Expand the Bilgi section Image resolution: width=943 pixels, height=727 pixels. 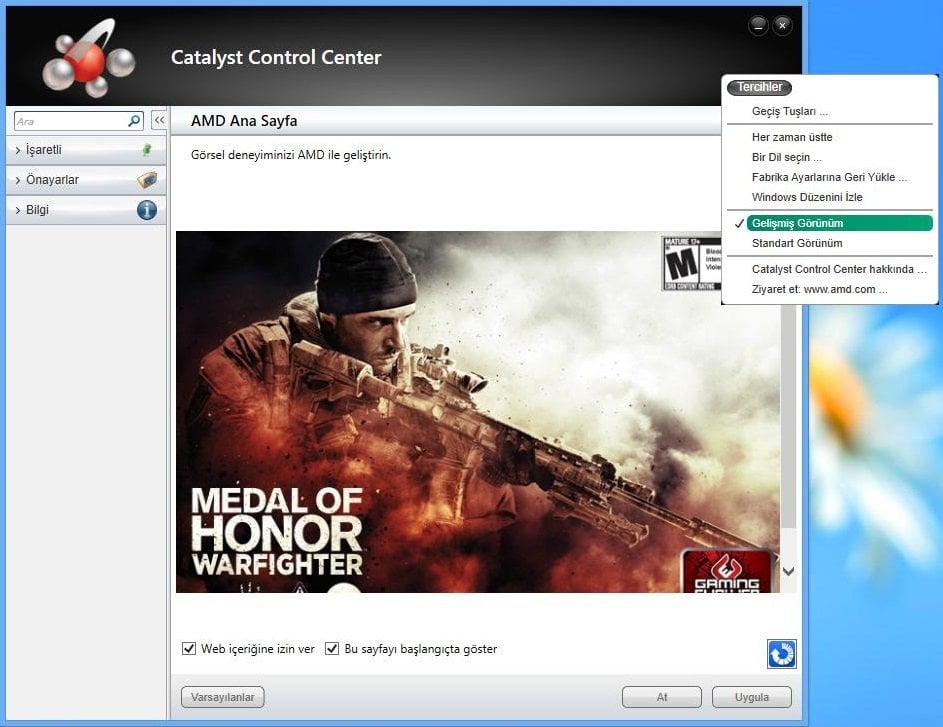coord(86,209)
